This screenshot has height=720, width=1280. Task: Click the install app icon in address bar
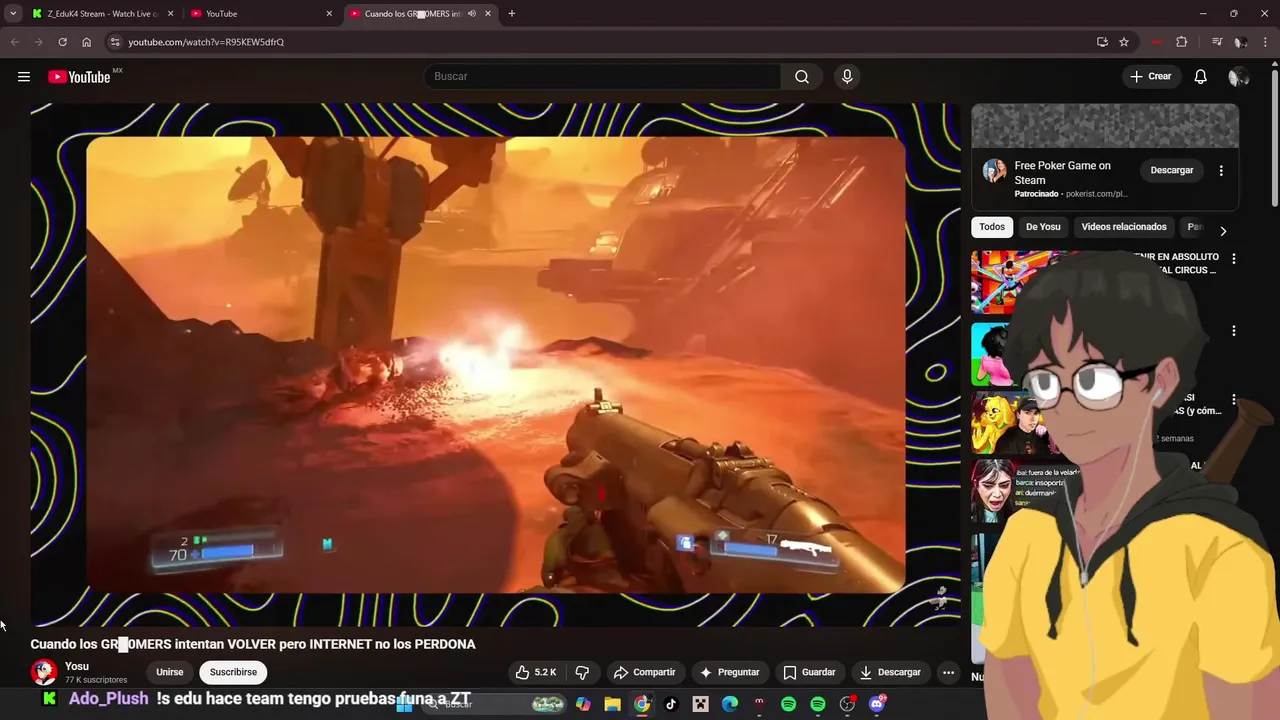(1102, 42)
